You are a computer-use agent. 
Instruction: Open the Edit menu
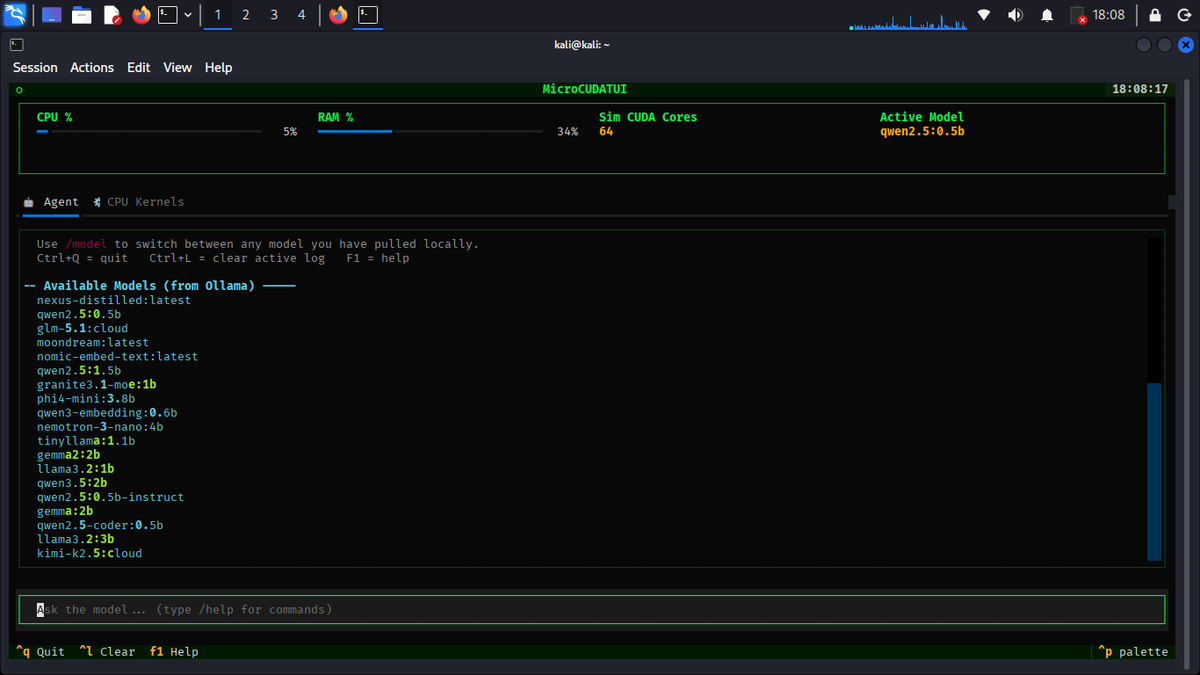pos(139,67)
